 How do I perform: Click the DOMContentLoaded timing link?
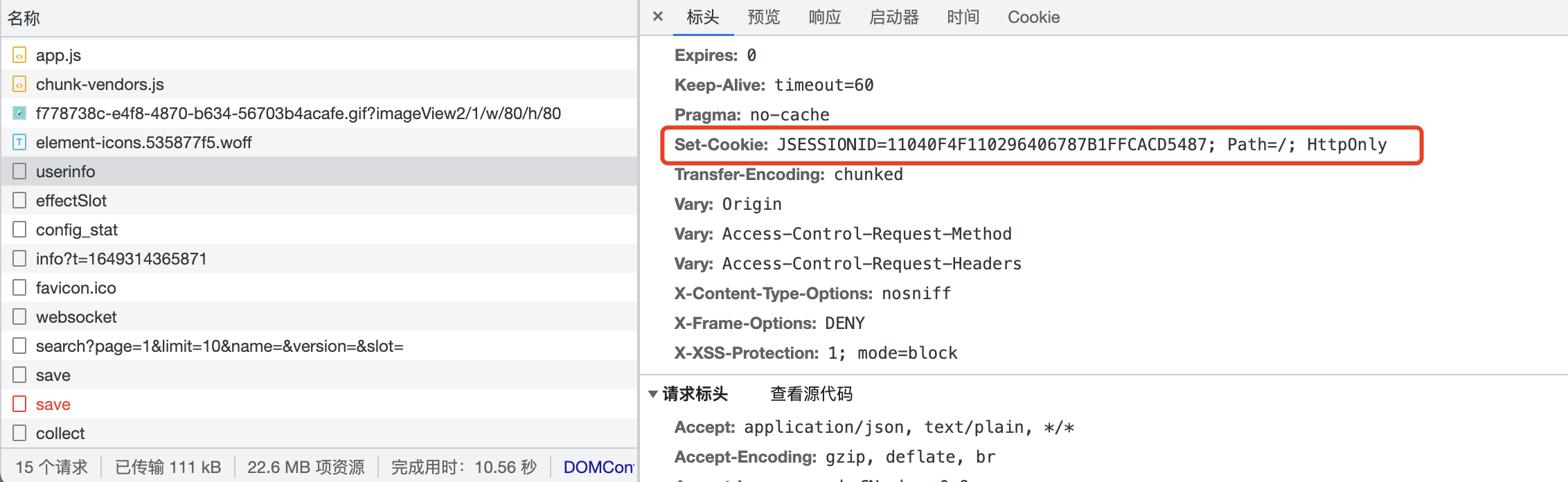[x=598, y=467]
